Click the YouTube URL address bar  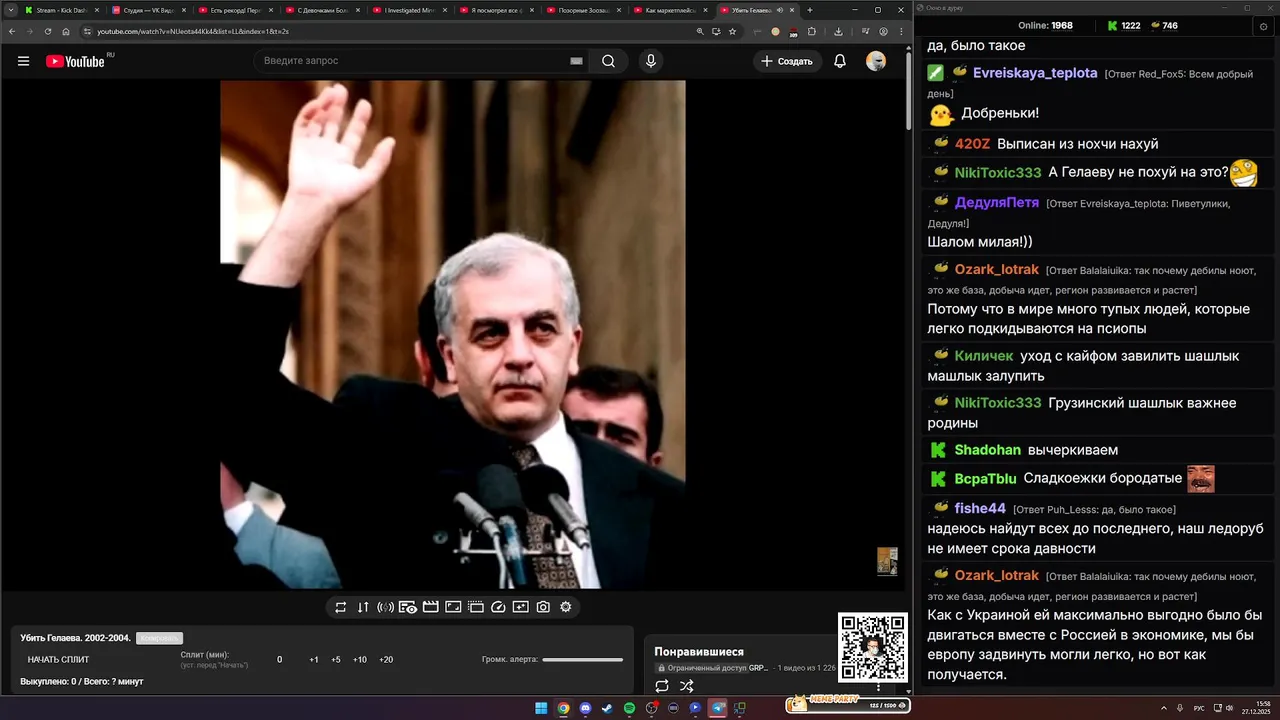click(390, 31)
